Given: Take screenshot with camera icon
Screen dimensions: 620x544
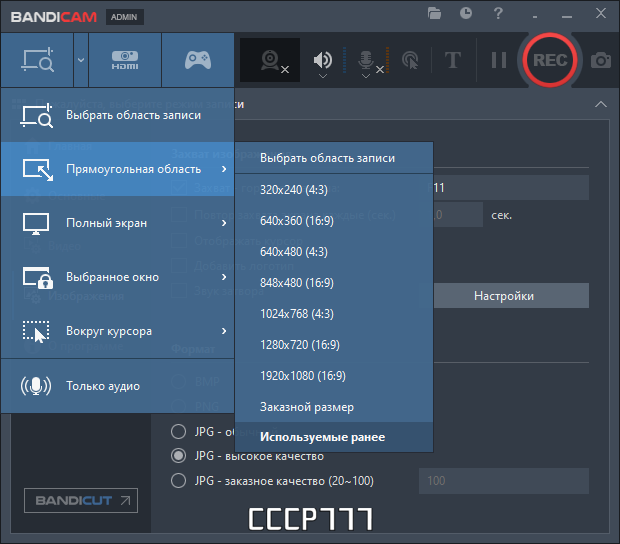Looking at the screenshot, I should pyautogui.click(x=601, y=60).
